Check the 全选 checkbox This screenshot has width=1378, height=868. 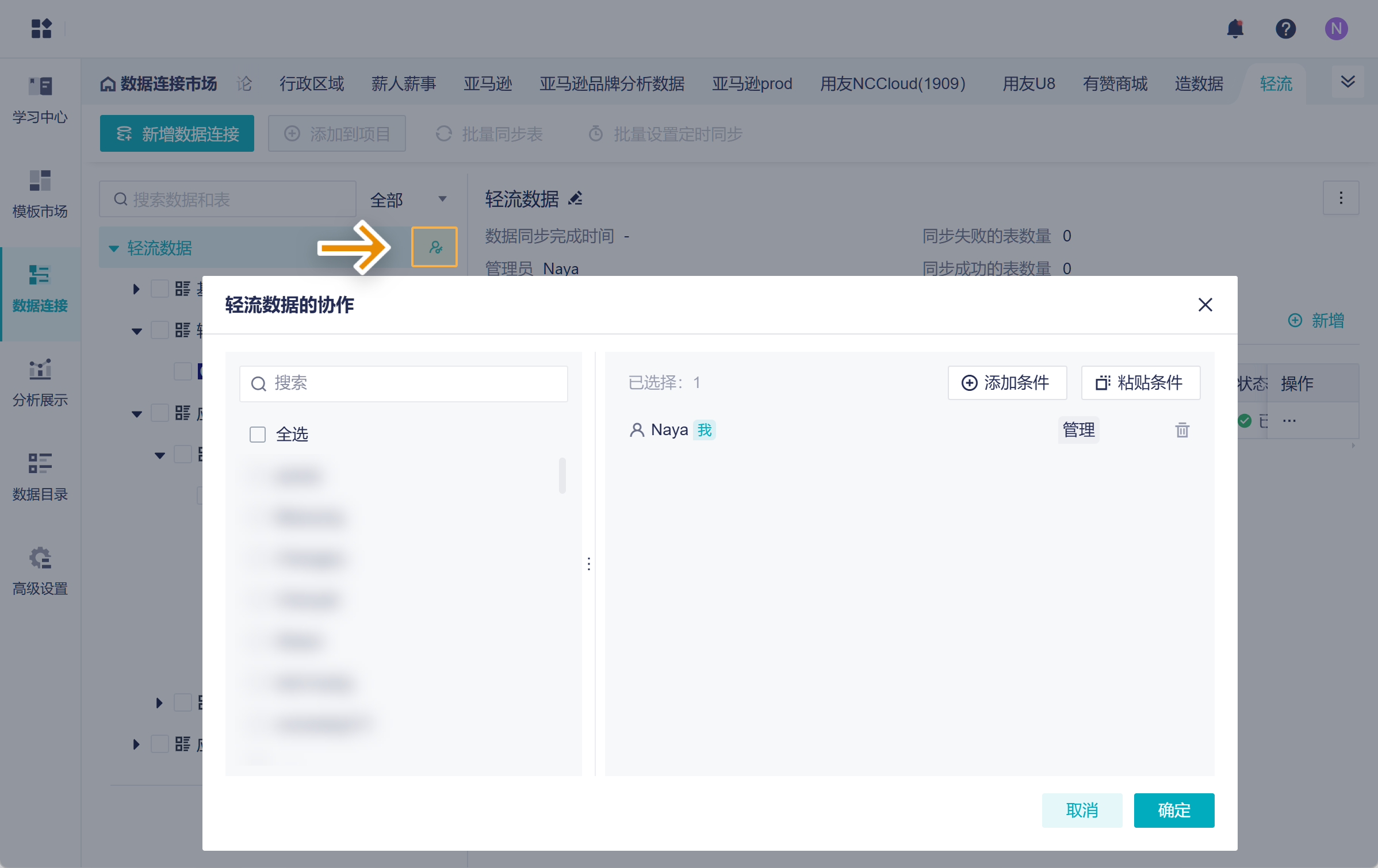pyautogui.click(x=258, y=434)
